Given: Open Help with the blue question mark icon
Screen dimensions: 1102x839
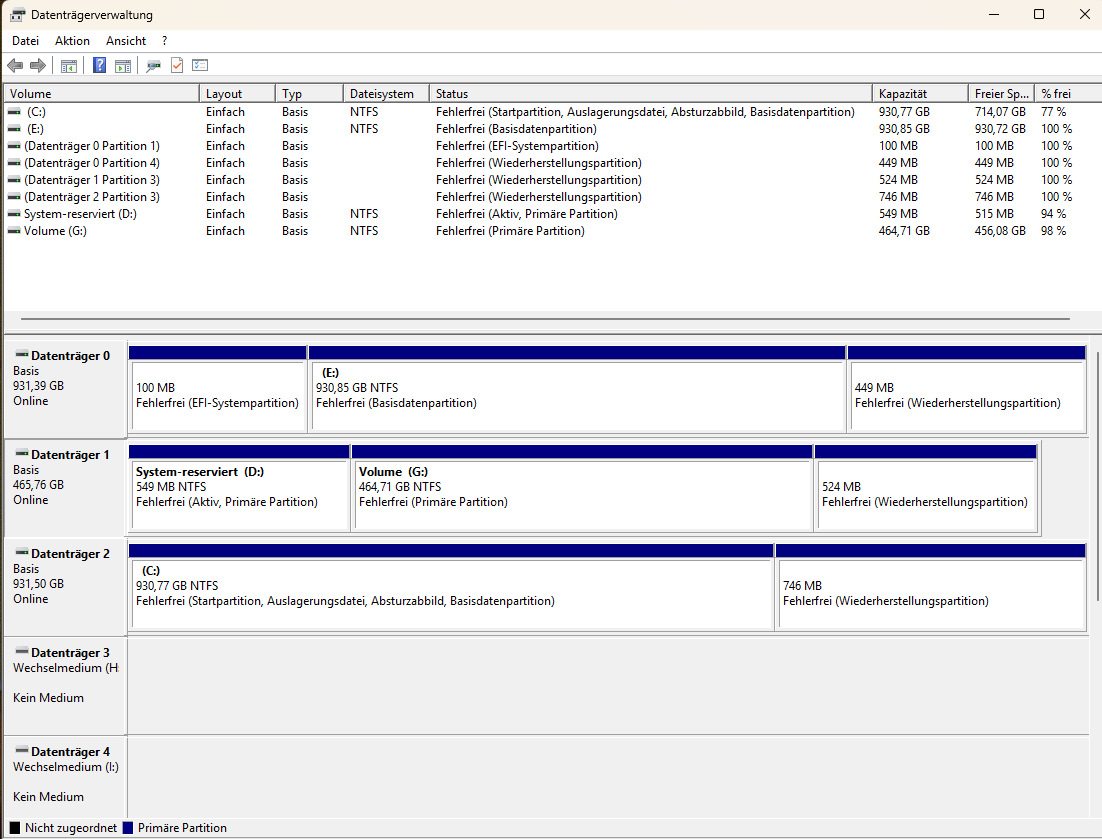Looking at the screenshot, I should (100, 65).
